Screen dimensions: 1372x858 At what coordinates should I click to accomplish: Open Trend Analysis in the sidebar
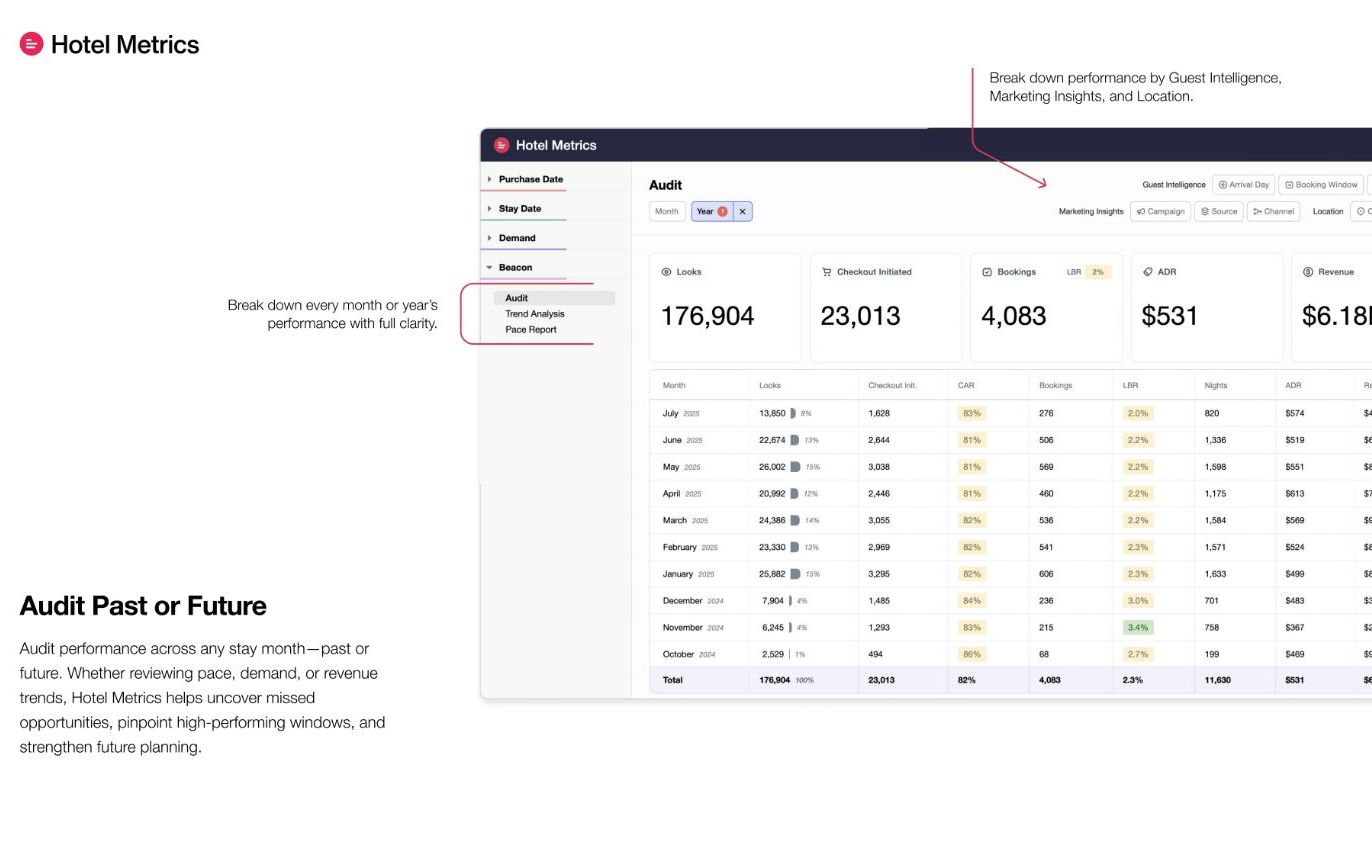click(x=535, y=314)
